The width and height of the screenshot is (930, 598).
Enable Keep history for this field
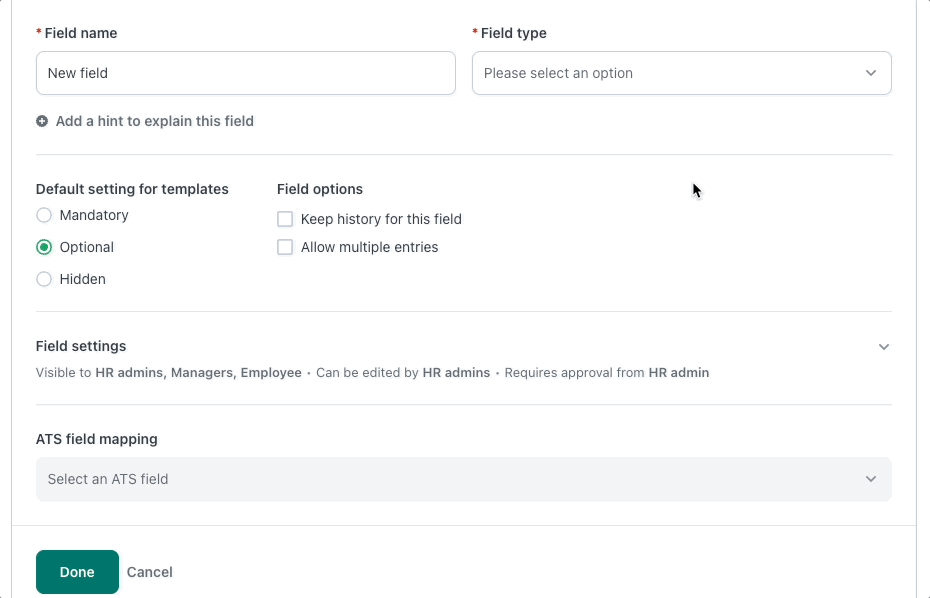tap(285, 219)
